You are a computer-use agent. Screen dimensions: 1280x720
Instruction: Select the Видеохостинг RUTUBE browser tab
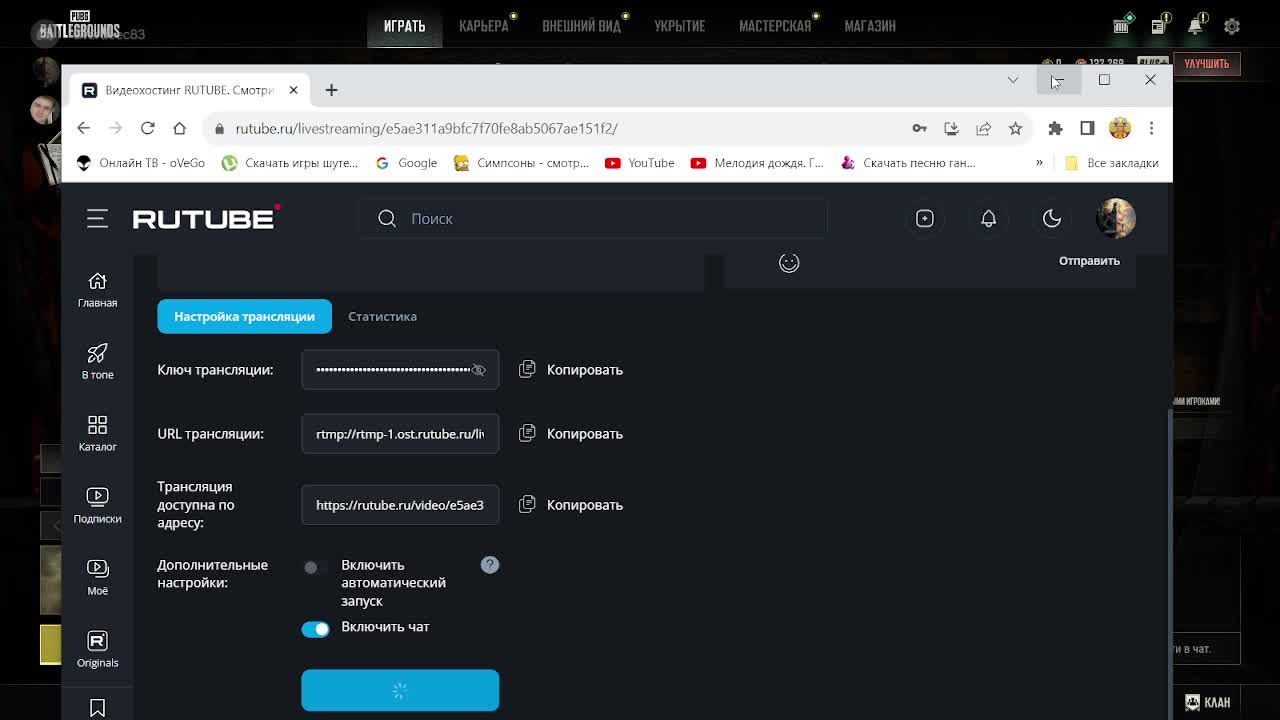(190, 90)
